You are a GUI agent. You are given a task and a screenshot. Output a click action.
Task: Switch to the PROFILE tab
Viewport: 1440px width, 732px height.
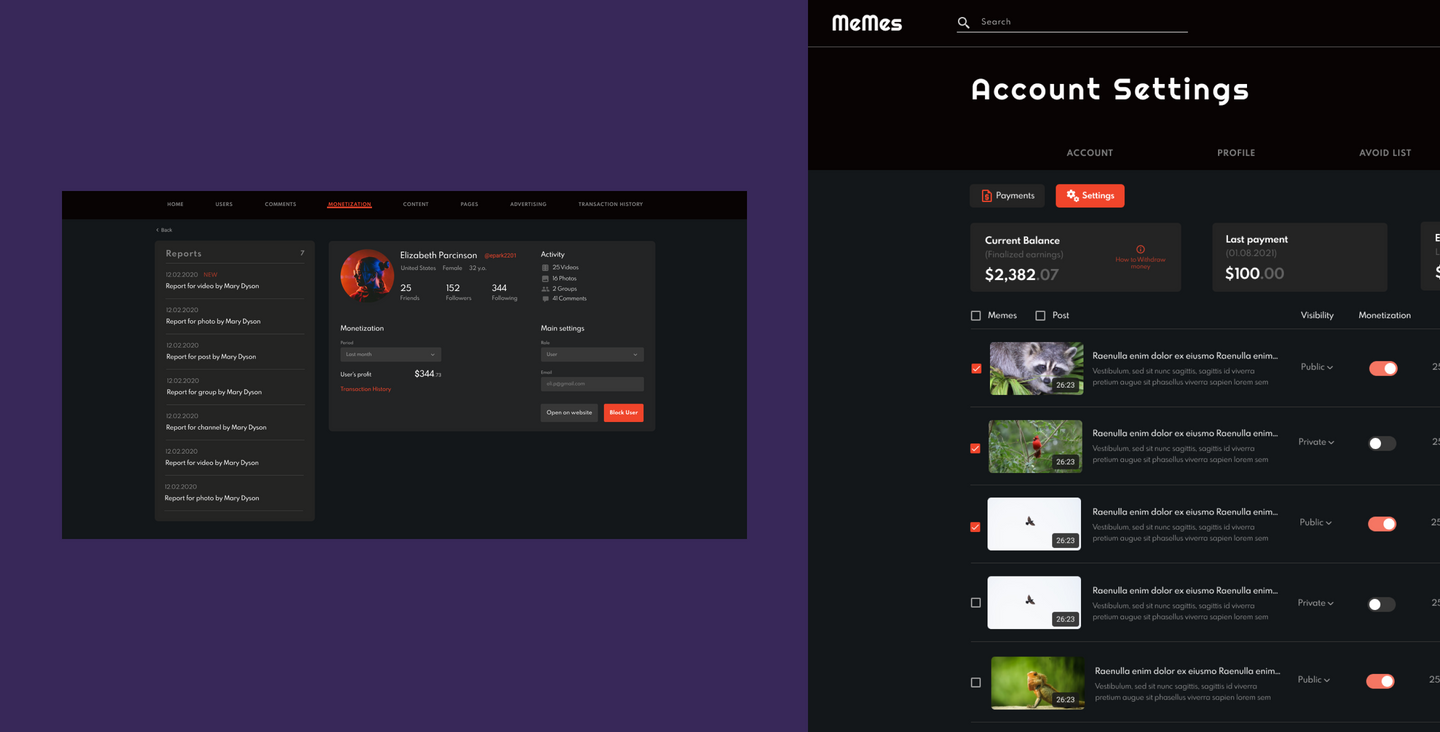click(x=1236, y=153)
